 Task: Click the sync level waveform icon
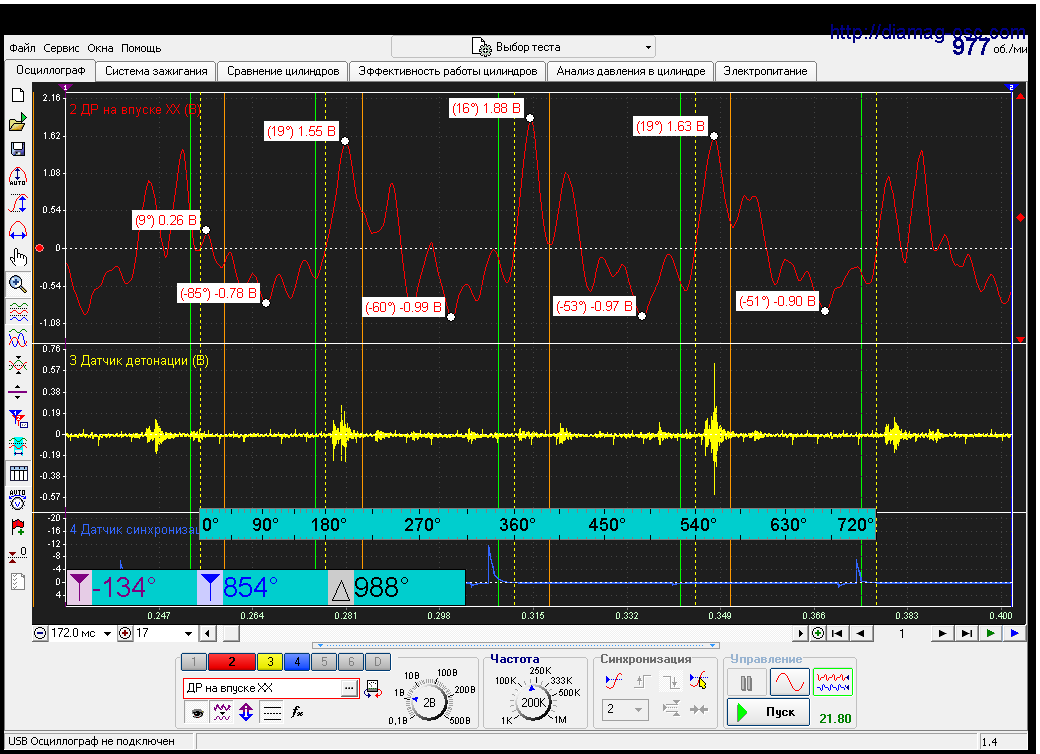point(614,681)
